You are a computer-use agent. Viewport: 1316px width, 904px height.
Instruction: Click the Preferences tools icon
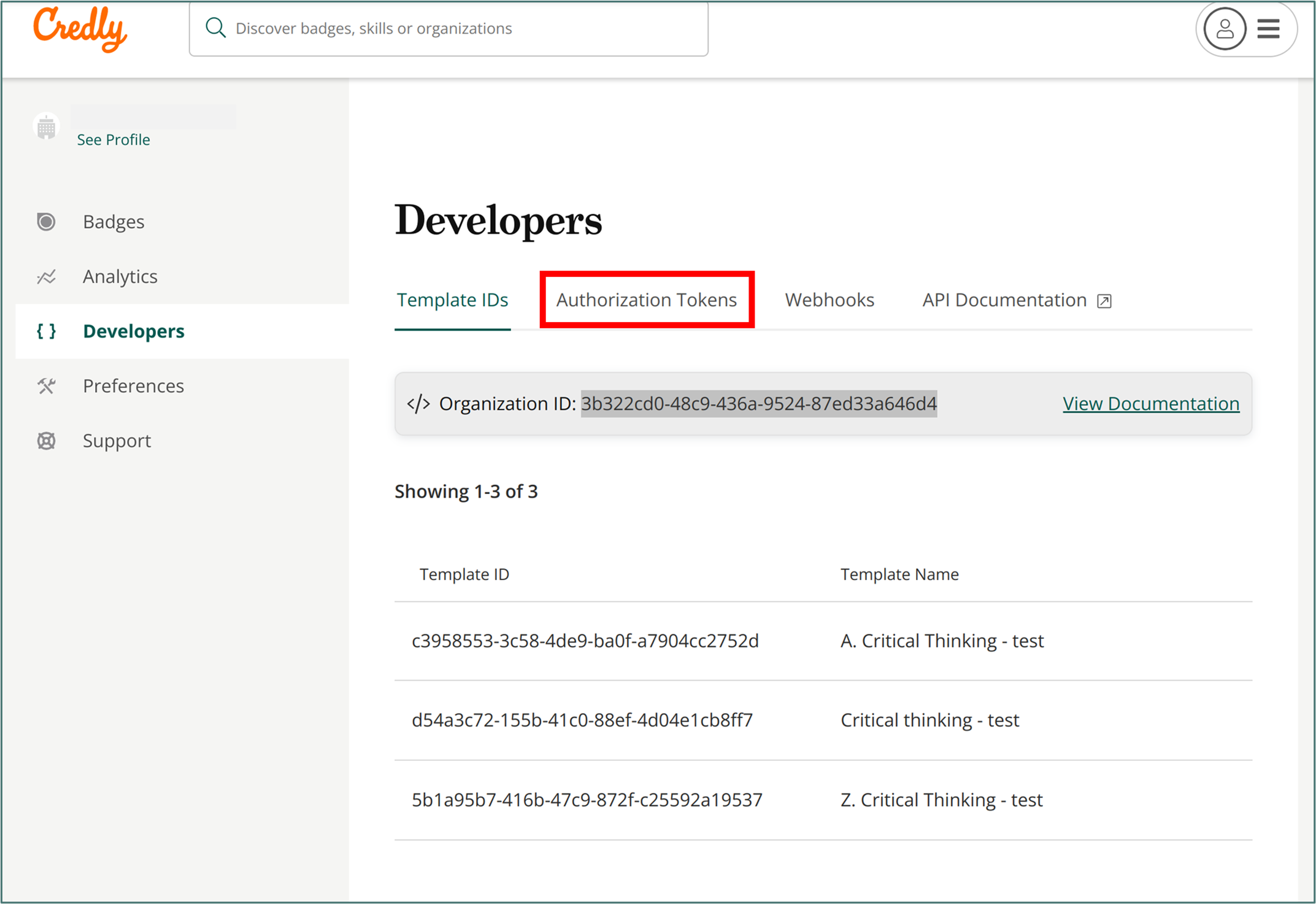tap(46, 386)
